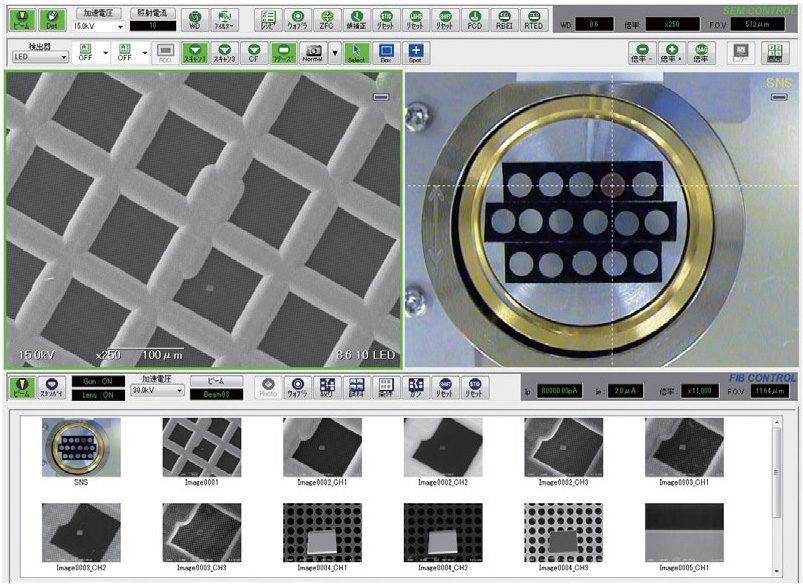The height and width of the screenshot is (585, 803).
Task: Click the highlighted sample hole in SNS view
Action: pyautogui.click(x=613, y=184)
